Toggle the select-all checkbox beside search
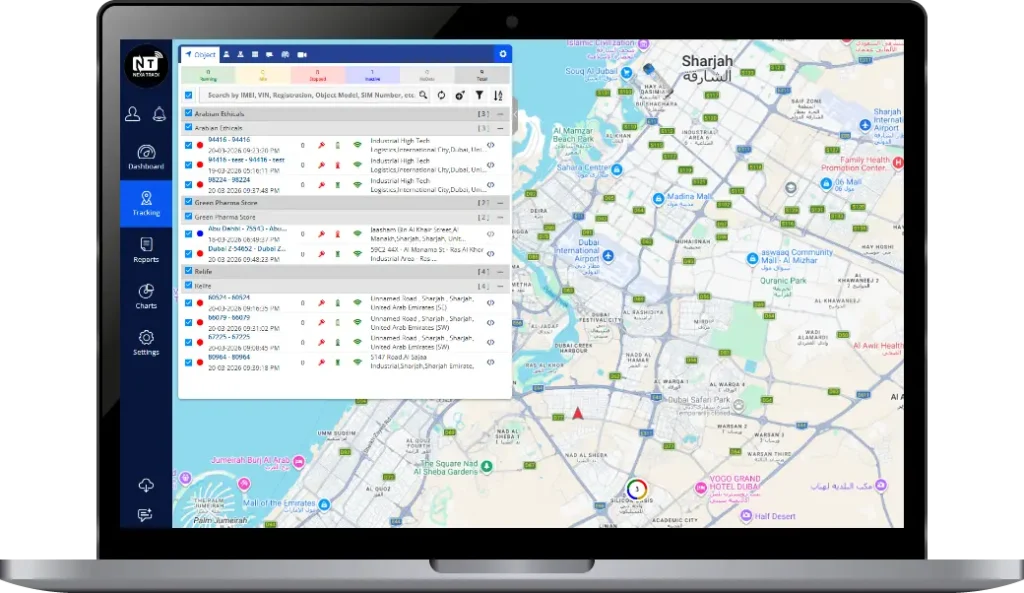Viewport: 1024px width, 593px height. pos(188,95)
